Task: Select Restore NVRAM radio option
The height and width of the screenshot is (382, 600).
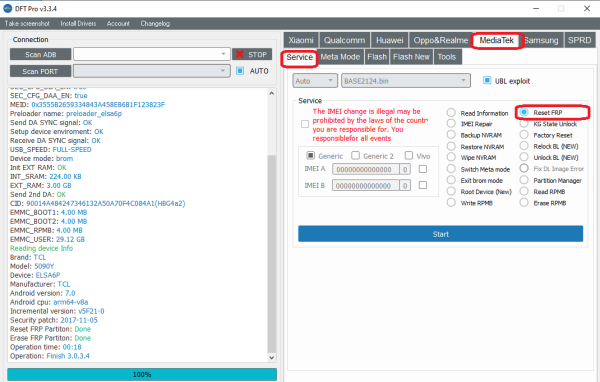Action: [x=451, y=146]
